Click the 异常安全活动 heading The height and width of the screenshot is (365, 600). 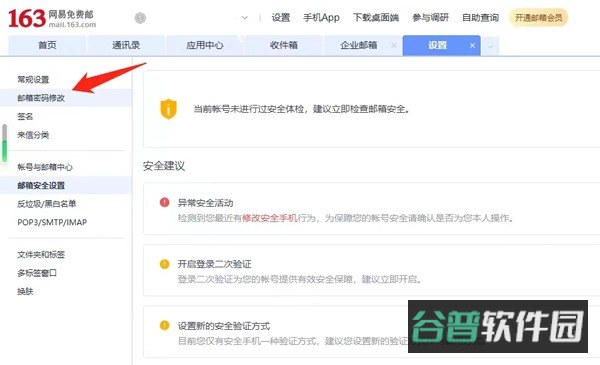click(205, 203)
